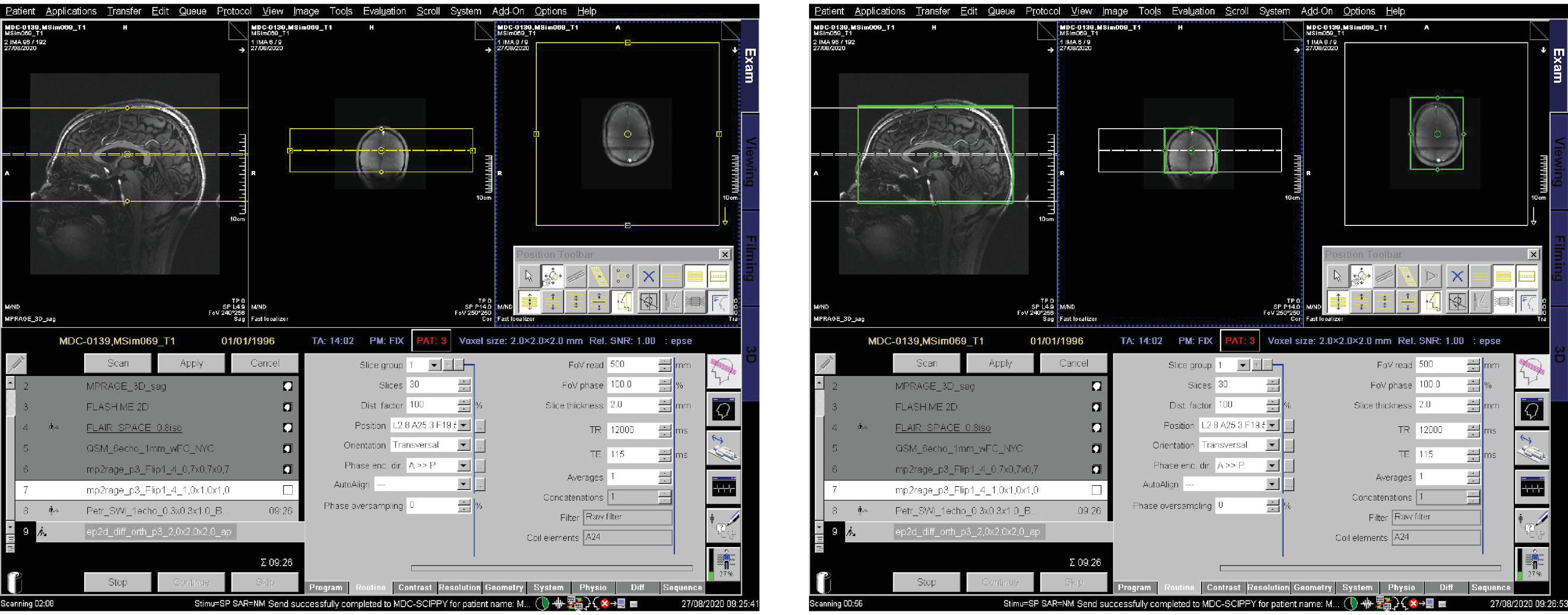Click SAR patient 27% monitor icon on right screen
The image size is (1568, 615).
1532,564
